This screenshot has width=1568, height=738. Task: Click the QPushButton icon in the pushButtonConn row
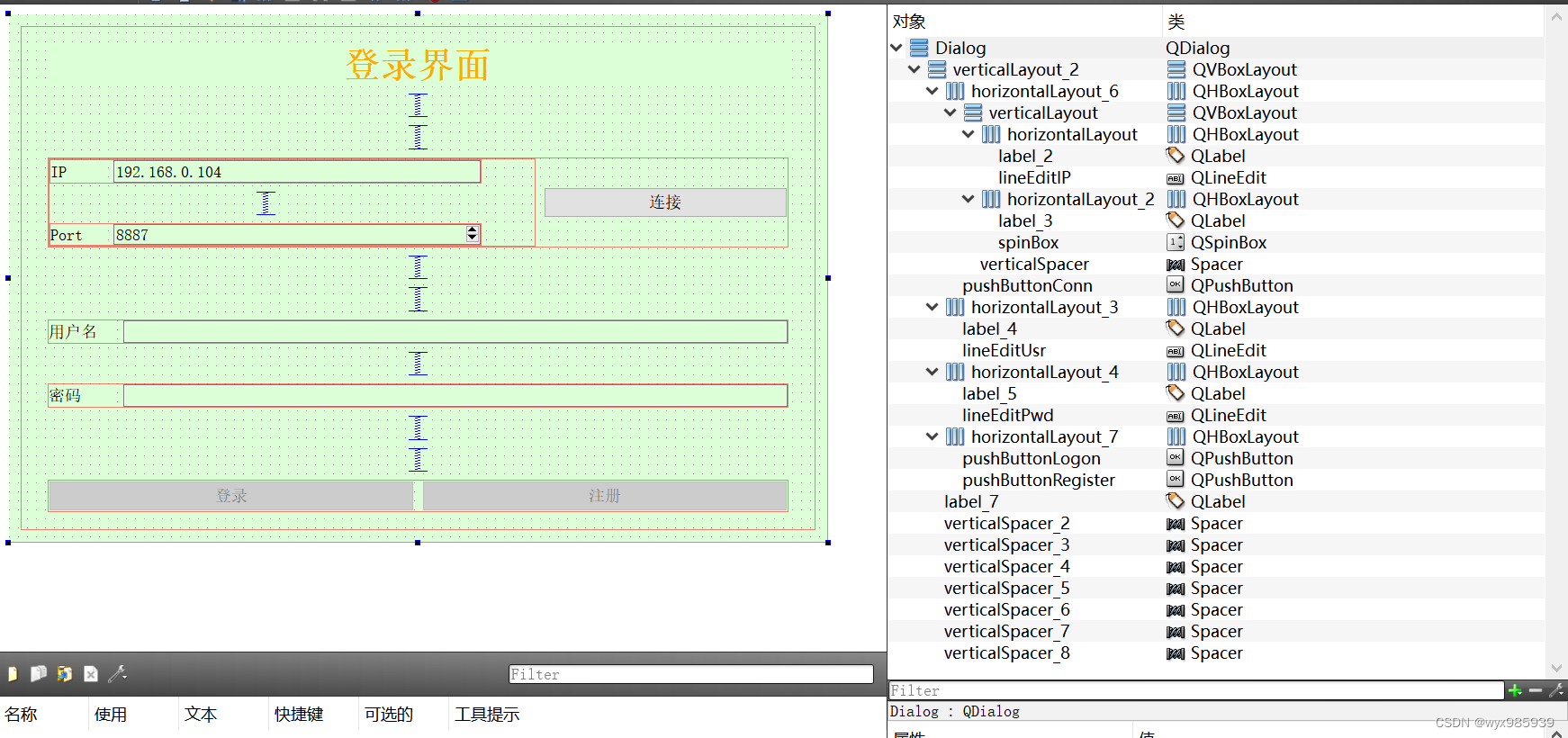pyautogui.click(x=1176, y=284)
